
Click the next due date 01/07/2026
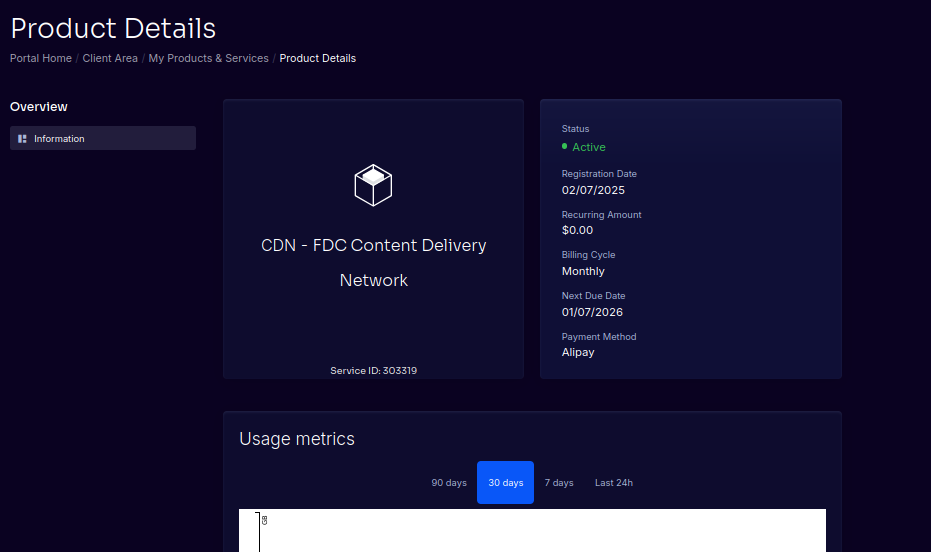point(592,312)
